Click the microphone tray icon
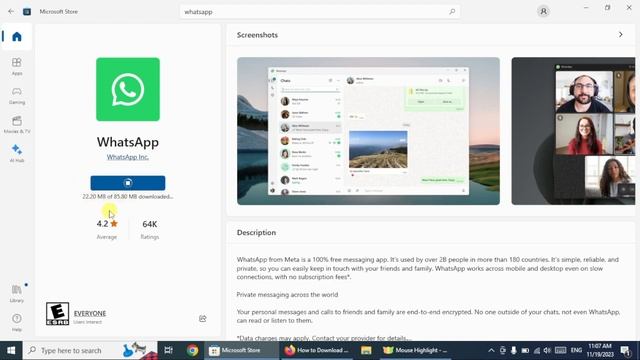The image size is (640, 360). click(513, 350)
